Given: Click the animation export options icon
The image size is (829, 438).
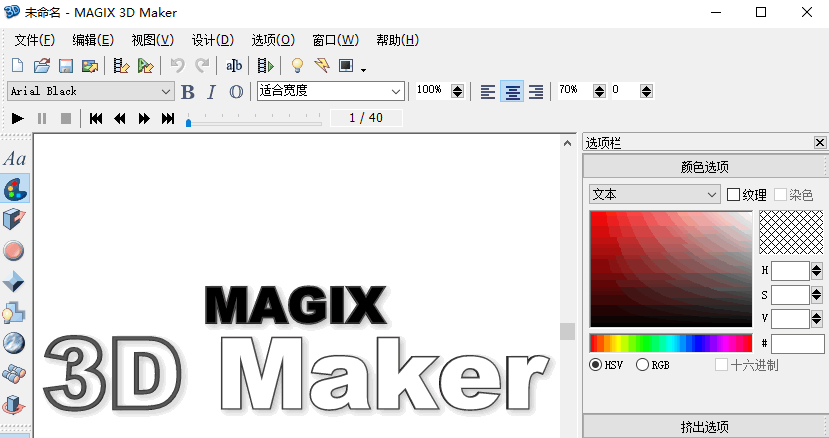Looking at the screenshot, I should tap(122, 66).
